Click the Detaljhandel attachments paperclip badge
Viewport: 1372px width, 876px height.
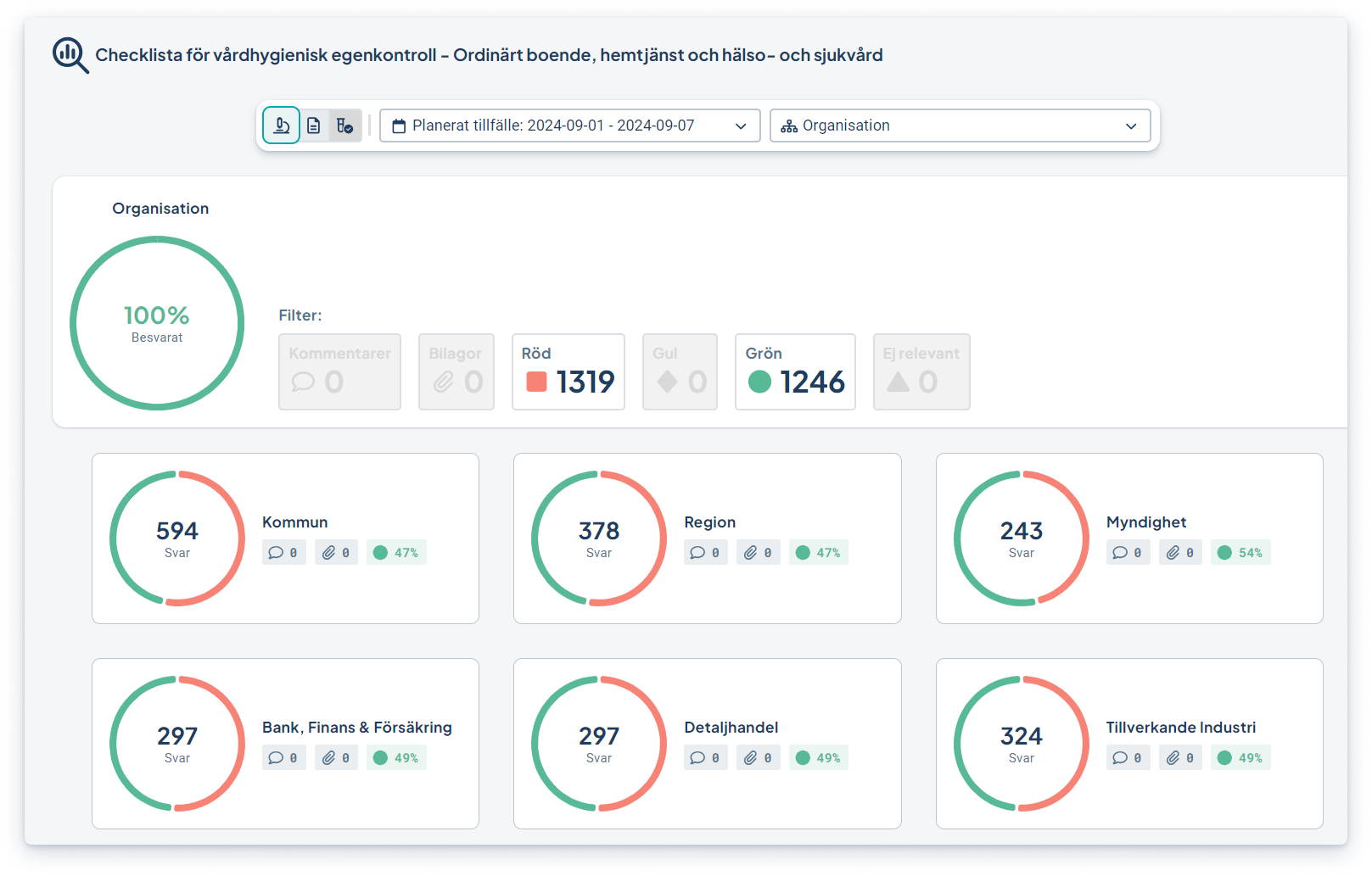point(759,758)
